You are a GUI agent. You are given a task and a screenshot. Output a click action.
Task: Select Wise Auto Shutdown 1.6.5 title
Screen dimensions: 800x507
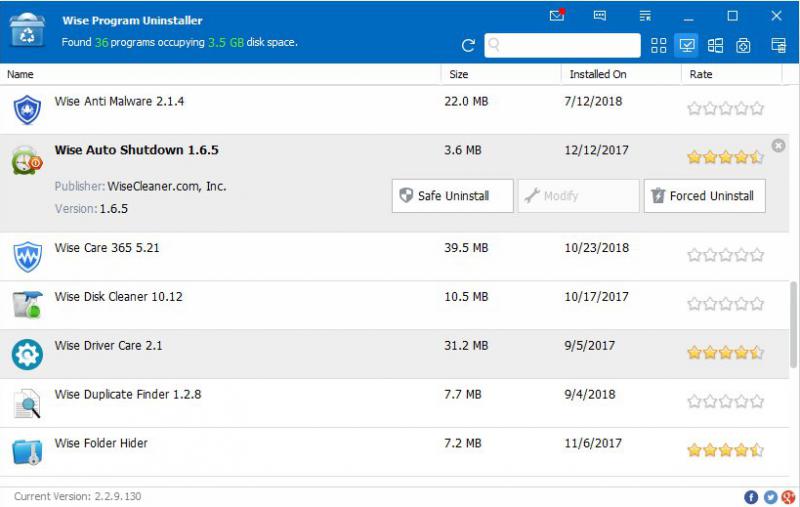(x=136, y=150)
